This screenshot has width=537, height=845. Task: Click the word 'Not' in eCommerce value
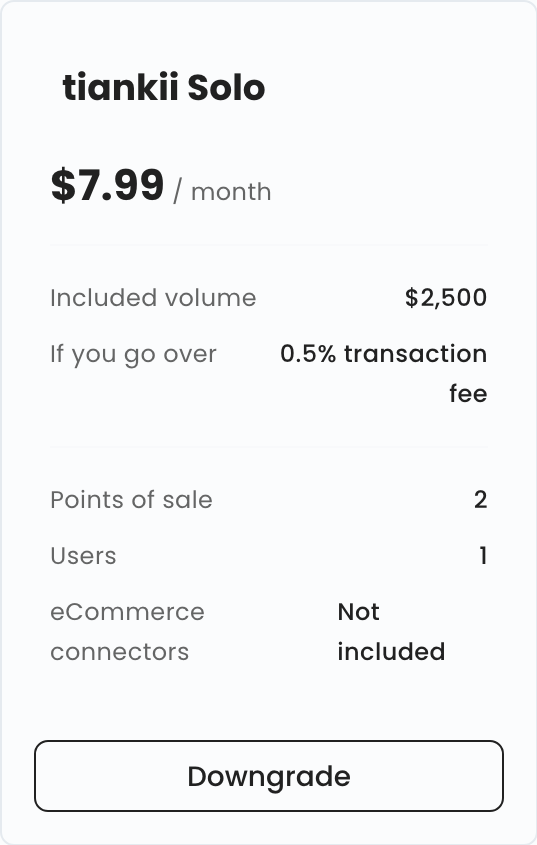tap(359, 612)
